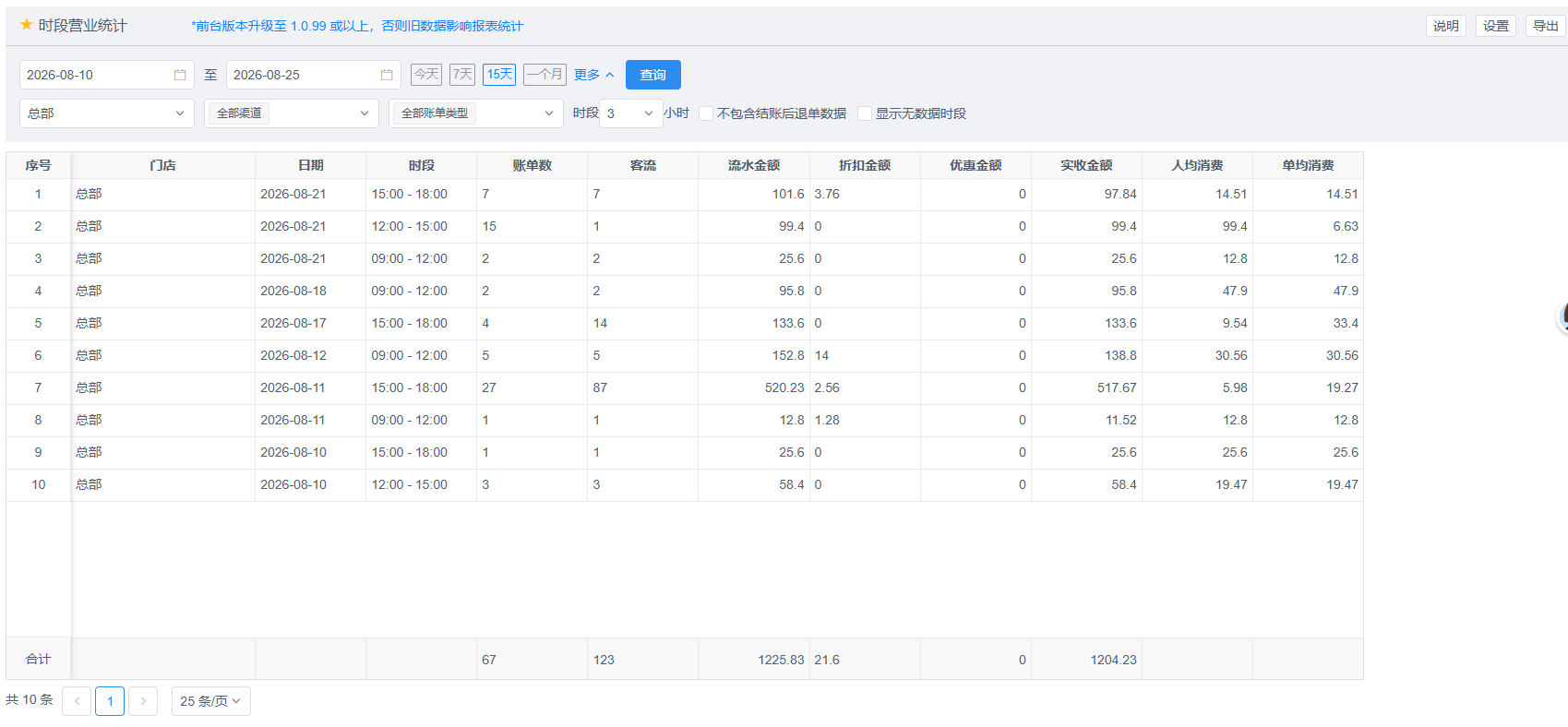Click the 日期 column header
Viewport: 1568px width, 727px height.
click(311, 165)
